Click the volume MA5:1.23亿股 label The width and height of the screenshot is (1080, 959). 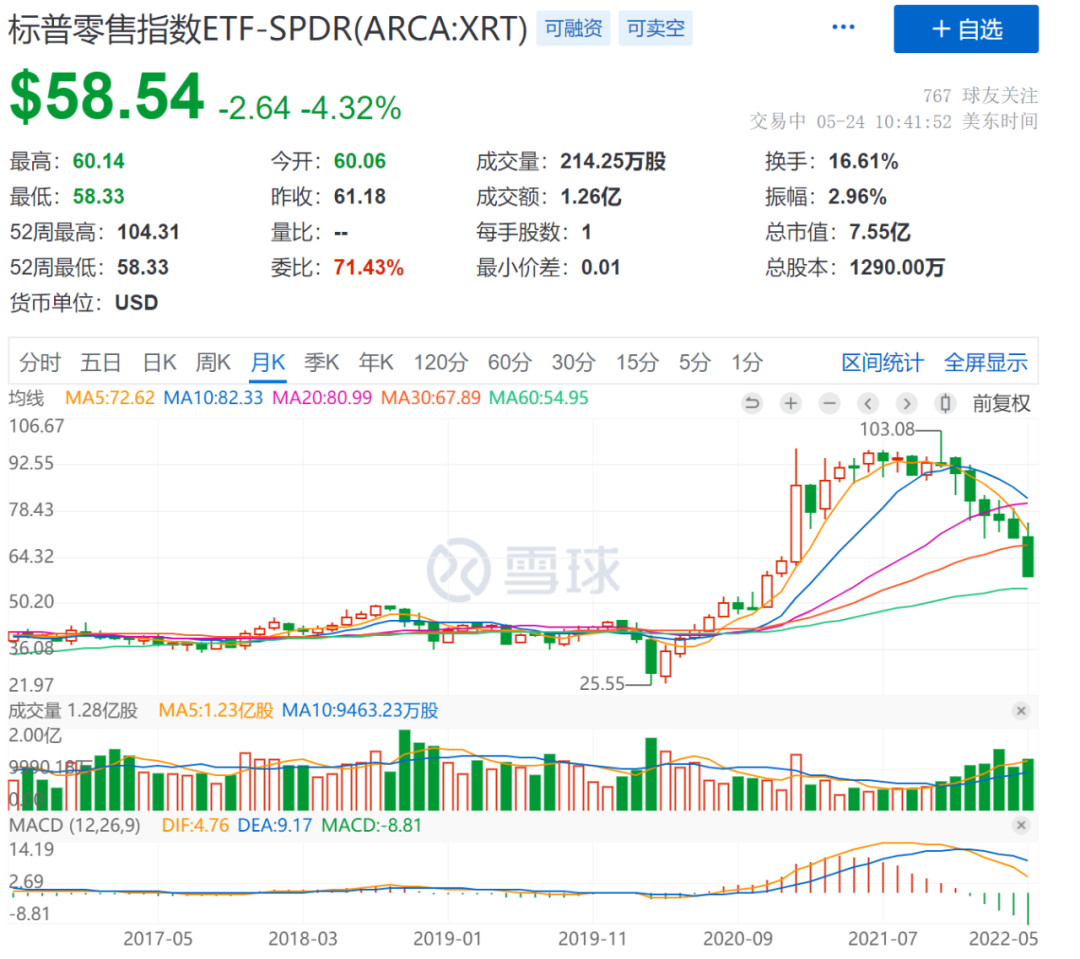click(216, 710)
